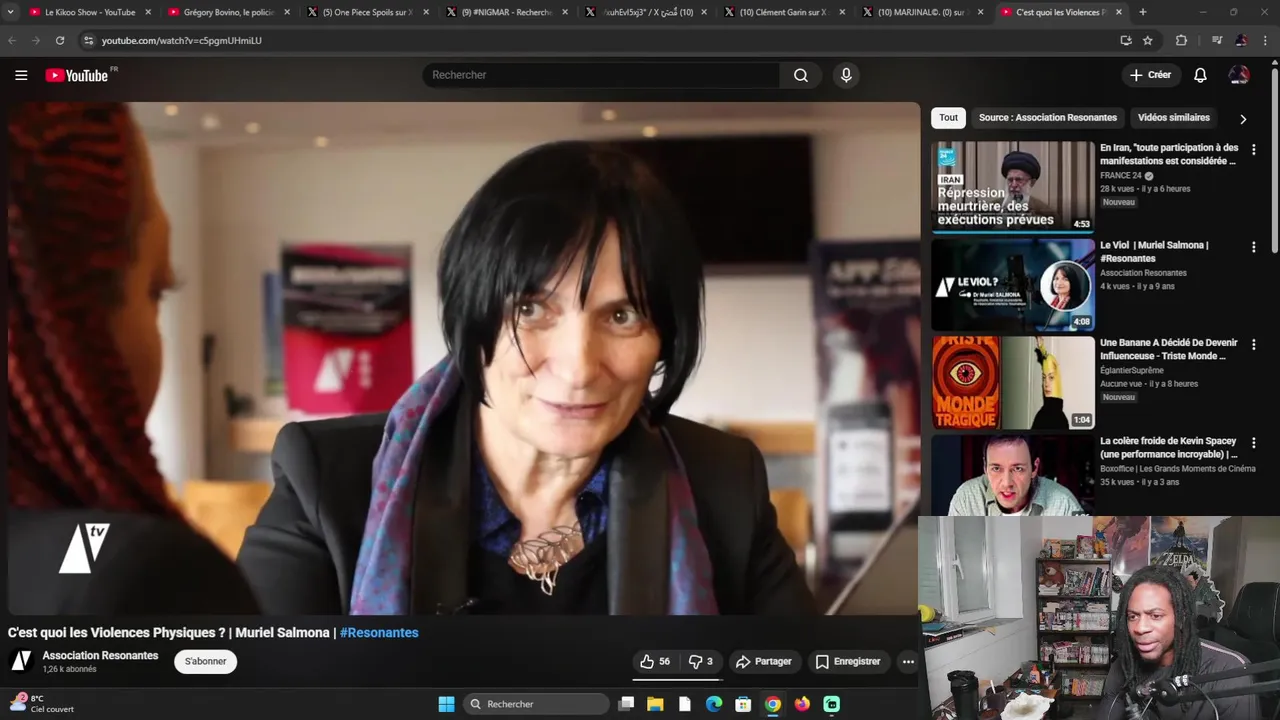Dislike the video with thumbs down
The image size is (1280, 720).
[701, 661]
